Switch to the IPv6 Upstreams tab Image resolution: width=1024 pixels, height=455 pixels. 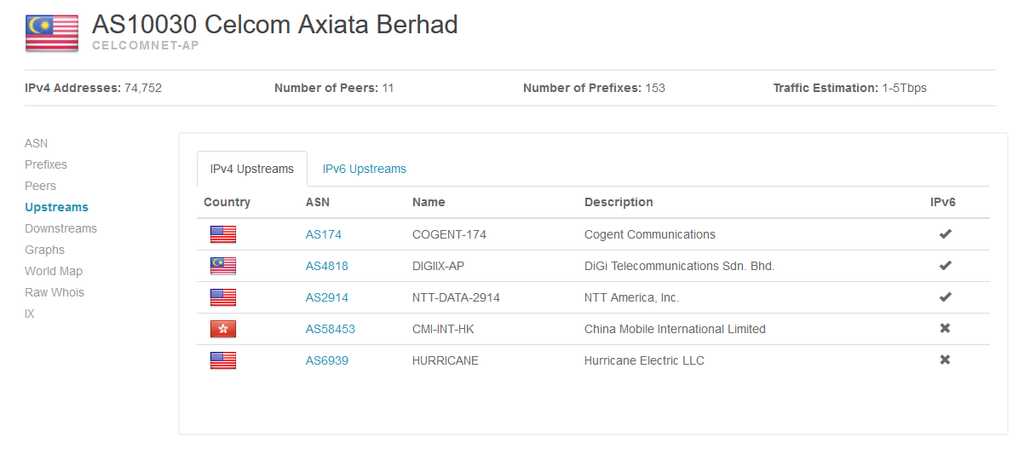tap(364, 169)
